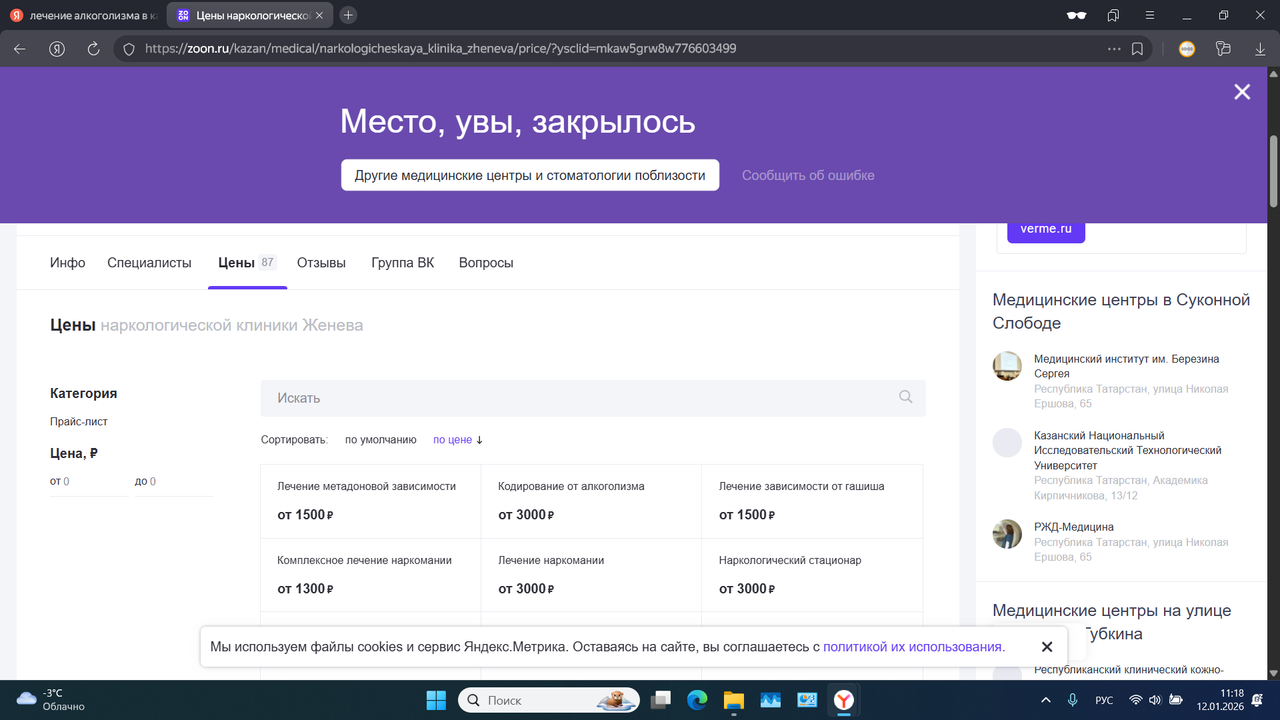
Task: Click inside the 'Искать' search field
Action: pos(500,397)
